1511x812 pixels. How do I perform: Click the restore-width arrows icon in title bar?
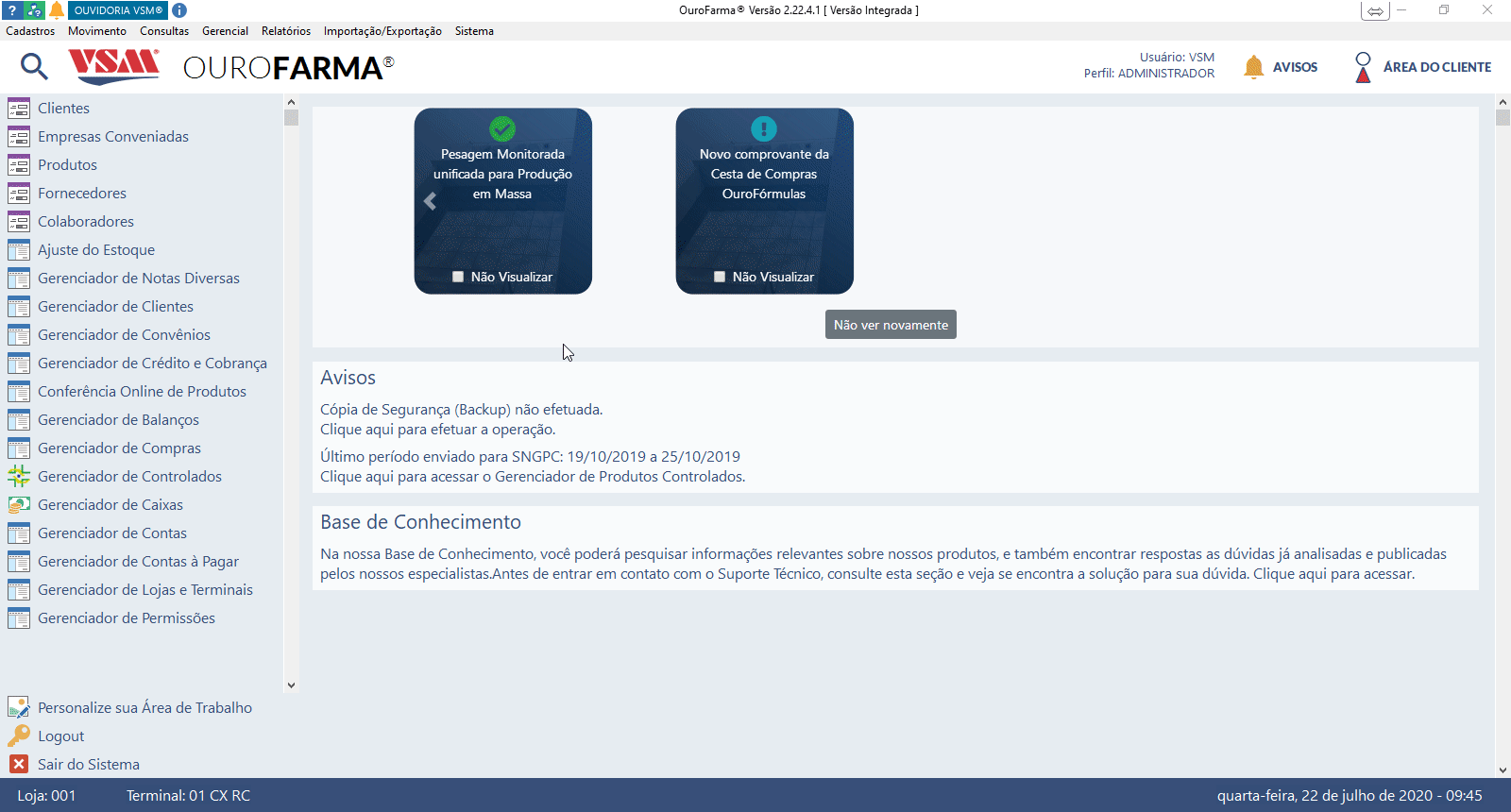pyautogui.click(x=1375, y=11)
